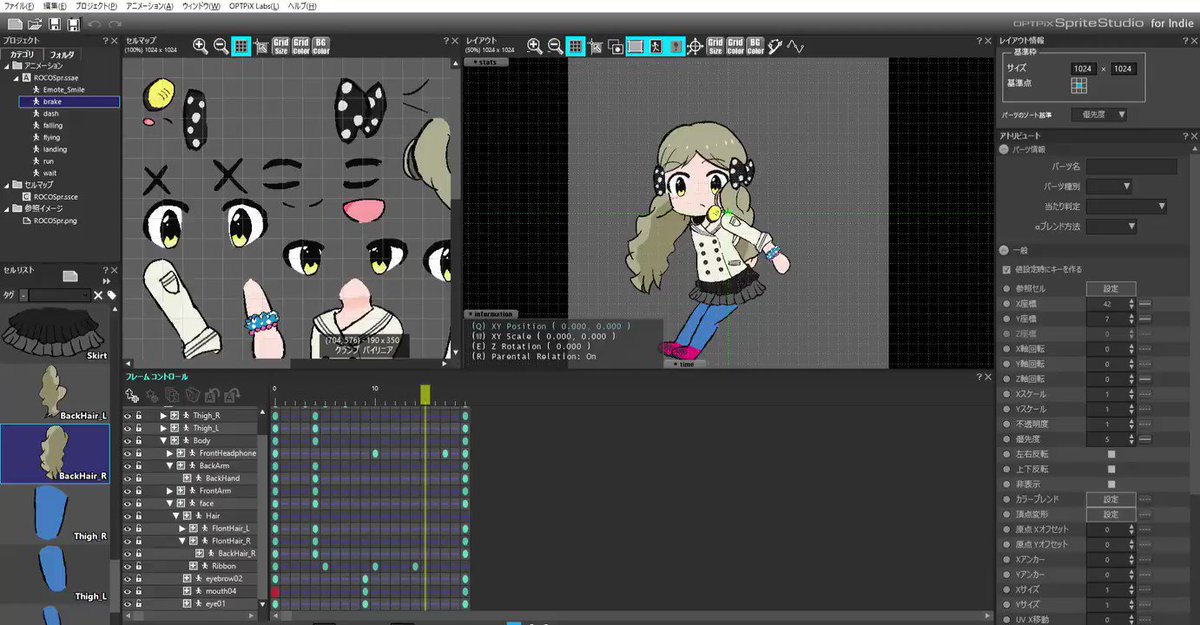This screenshot has width=1200, height=625.
Task: Open the アニメーション menu
Action: [x=148, y=5]
